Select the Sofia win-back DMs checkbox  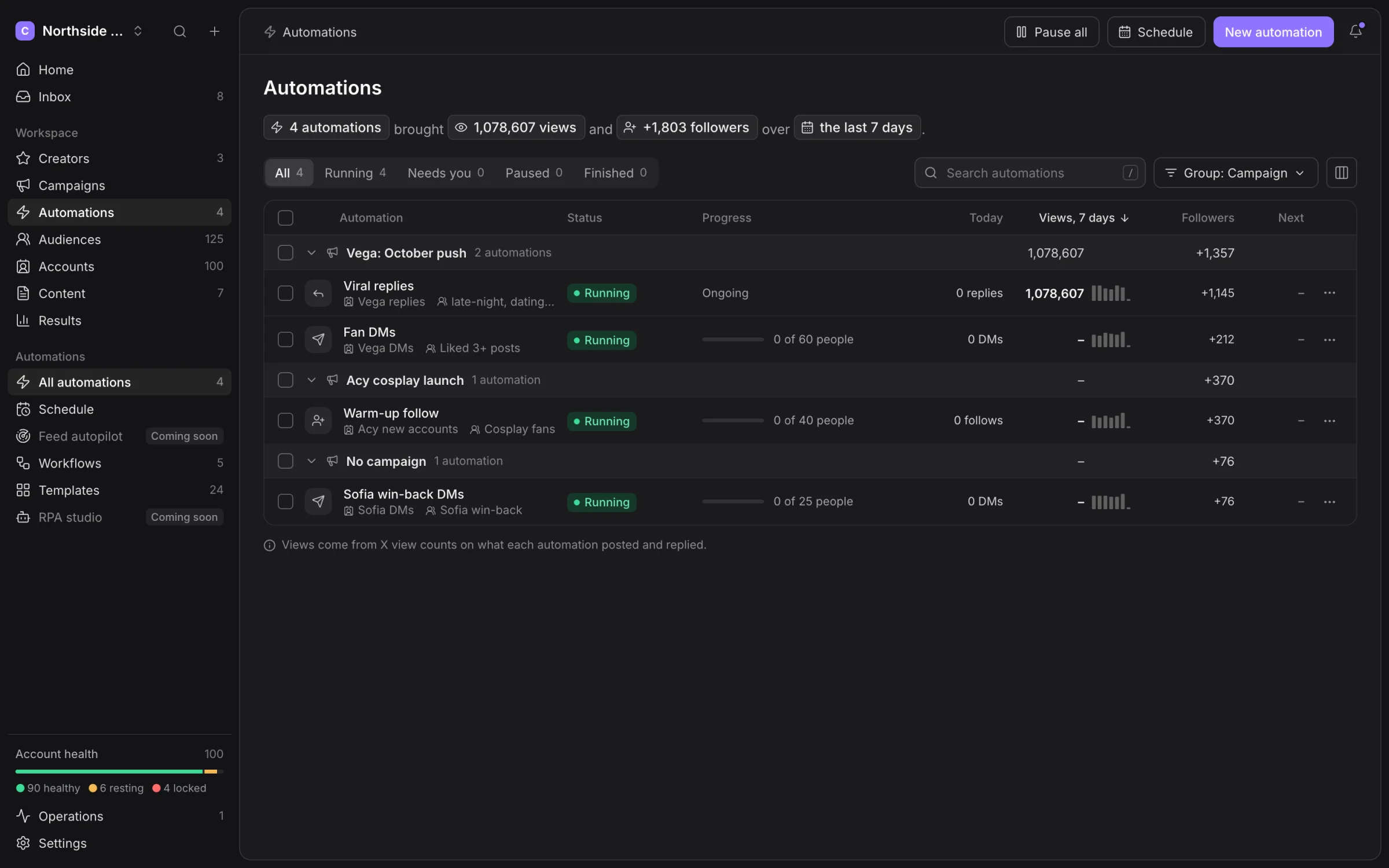pos(285,502)
